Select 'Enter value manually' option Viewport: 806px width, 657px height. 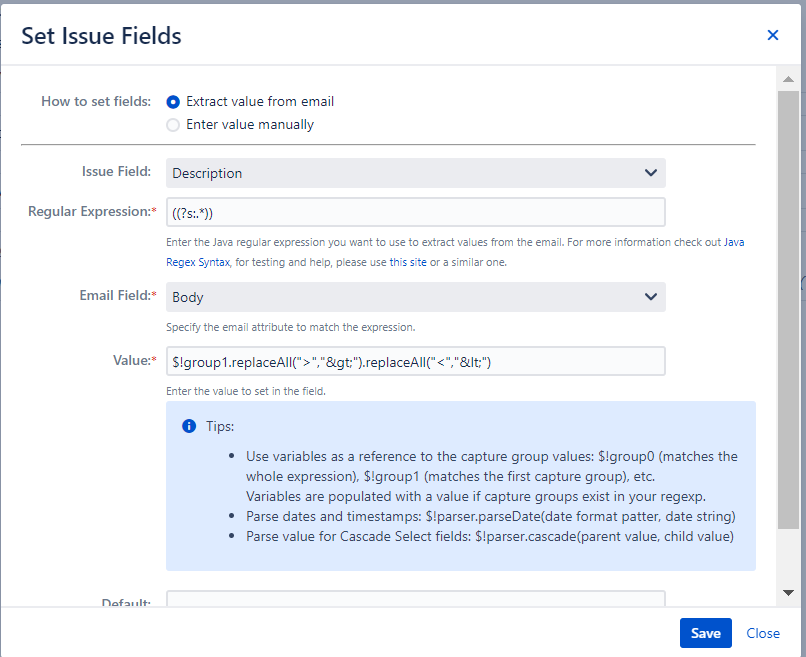point(172,124)
